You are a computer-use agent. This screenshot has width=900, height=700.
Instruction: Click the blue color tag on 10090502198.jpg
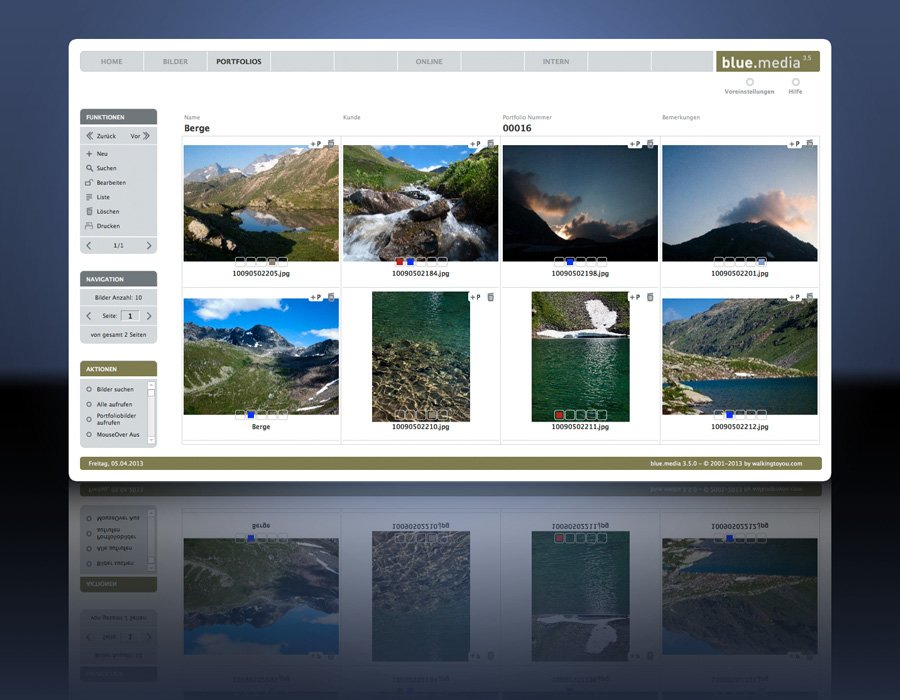point(570,262)
